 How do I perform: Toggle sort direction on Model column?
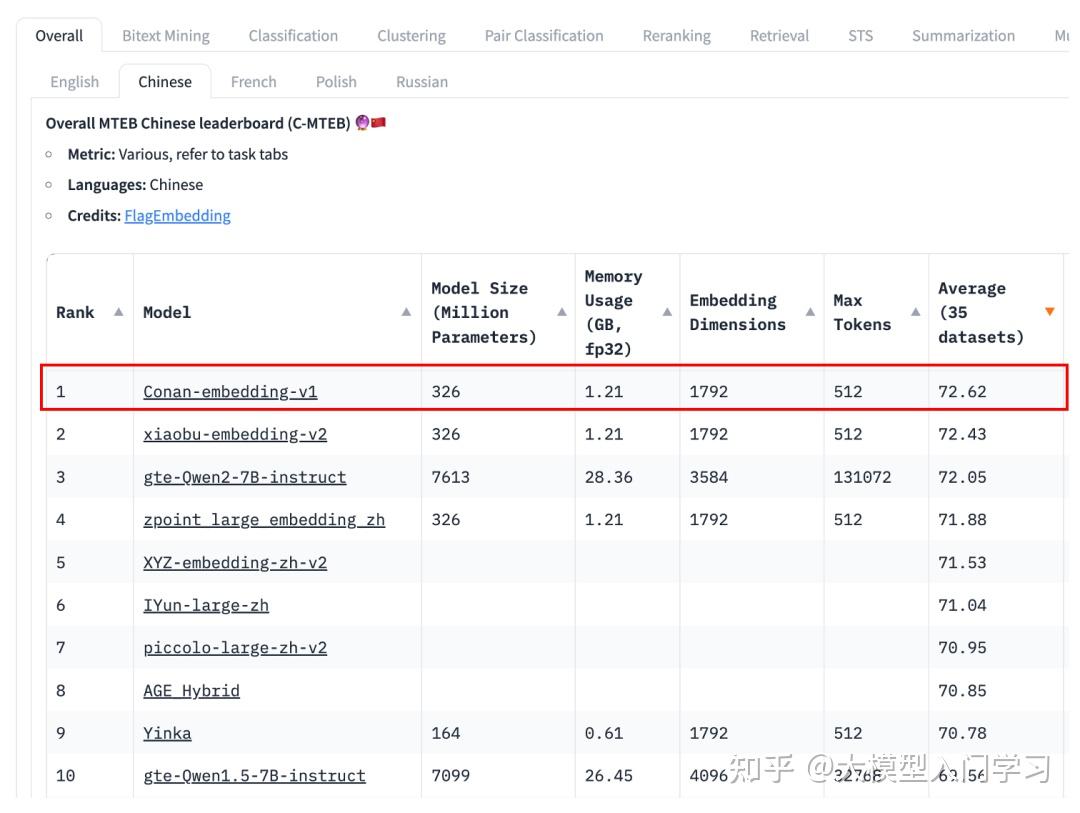pos(404,311)
